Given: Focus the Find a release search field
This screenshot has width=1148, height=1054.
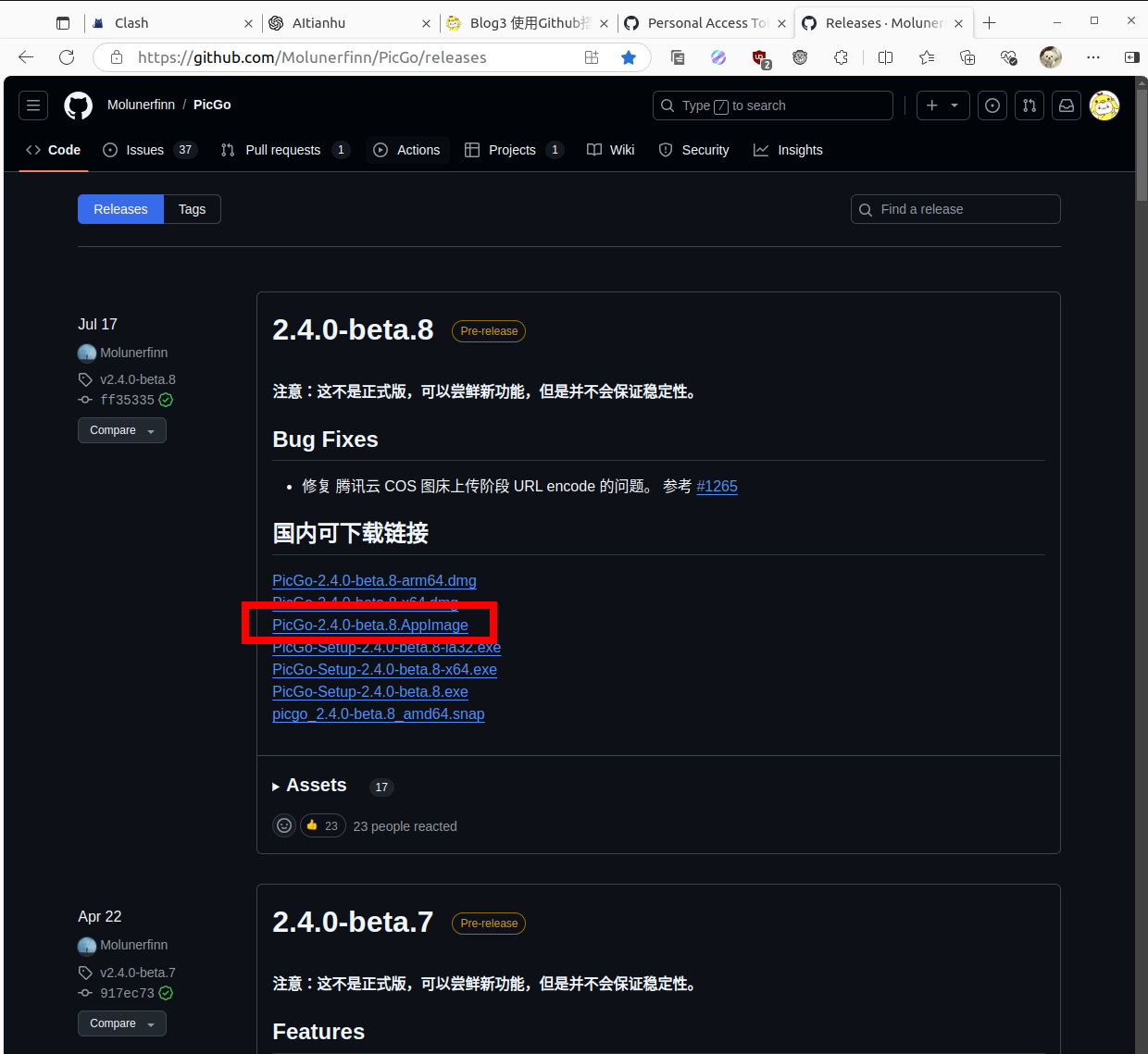Looking at the screenshot, I should click(955, 209).
